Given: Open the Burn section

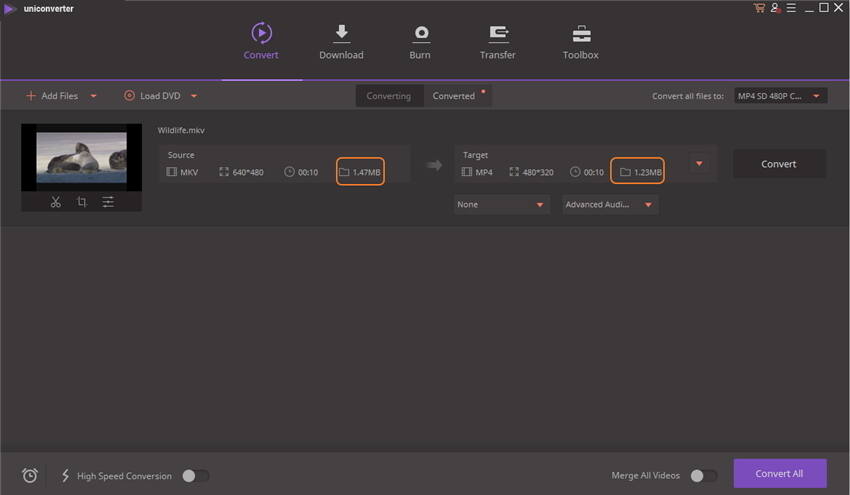Looking at the screenshot, I should 420,41.
